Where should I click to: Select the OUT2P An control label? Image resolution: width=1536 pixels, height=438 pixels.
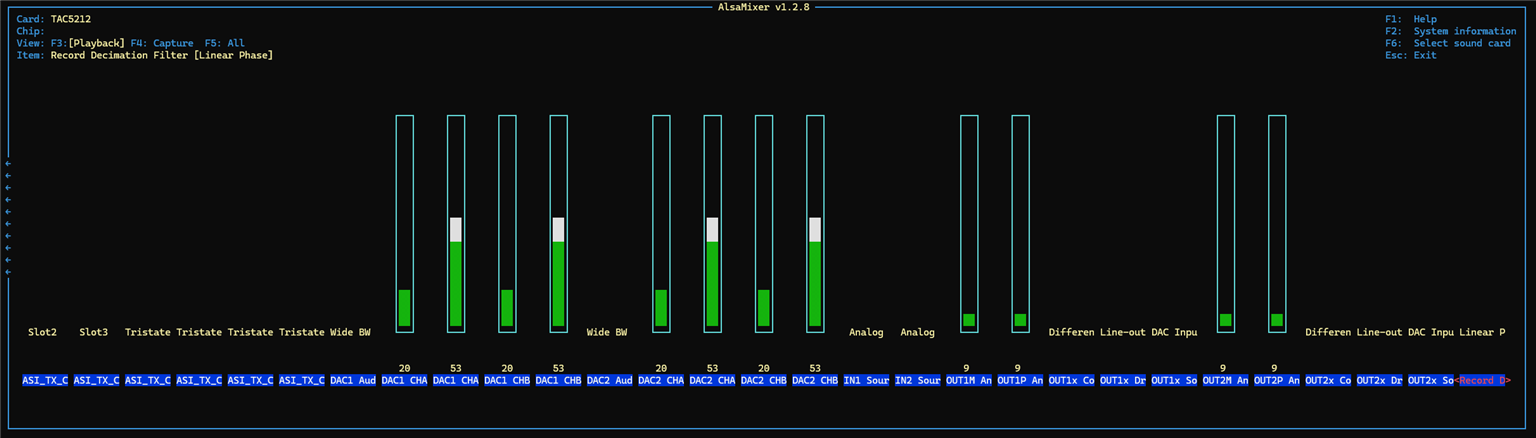click(1277, 380)
